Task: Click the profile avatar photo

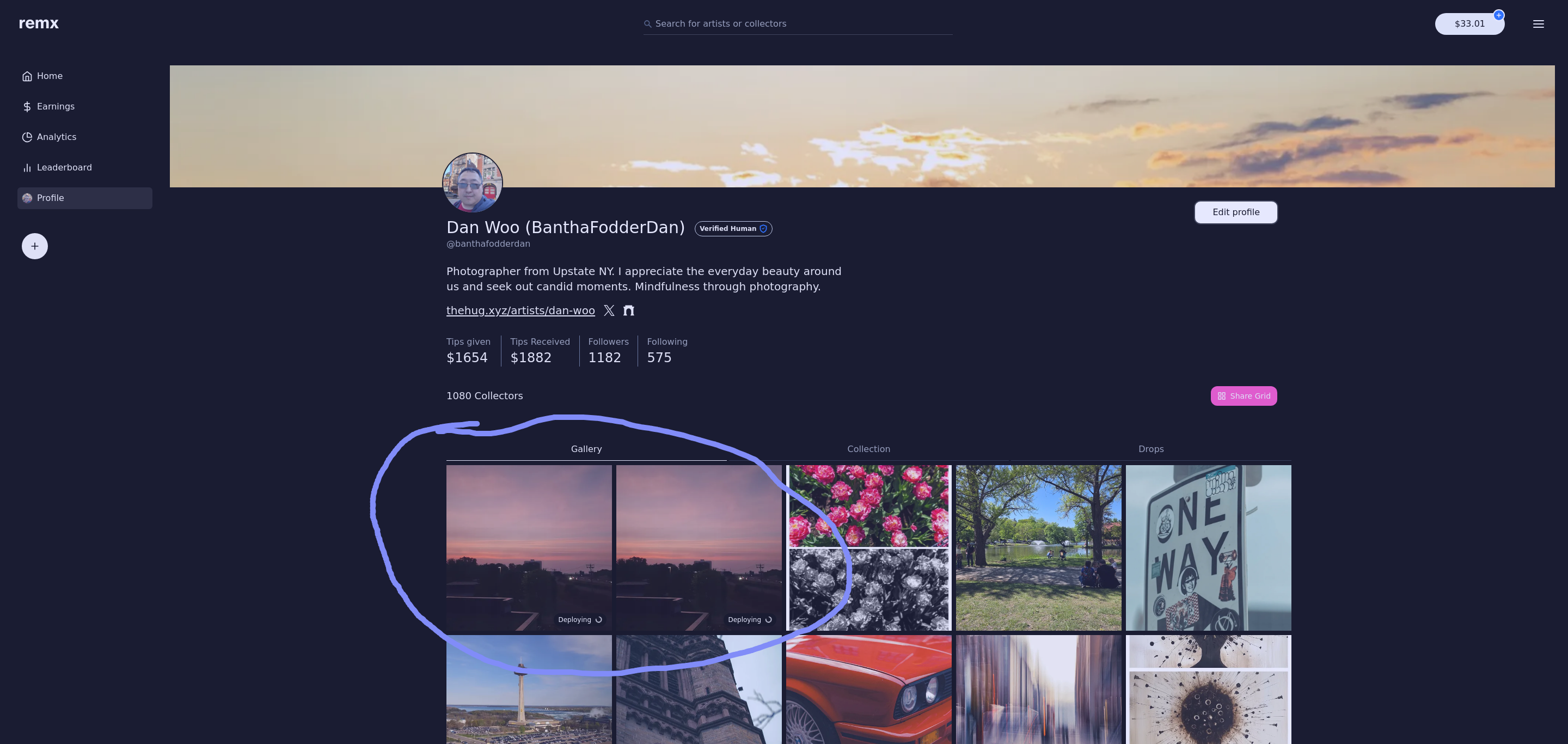Action: point(473,182)
